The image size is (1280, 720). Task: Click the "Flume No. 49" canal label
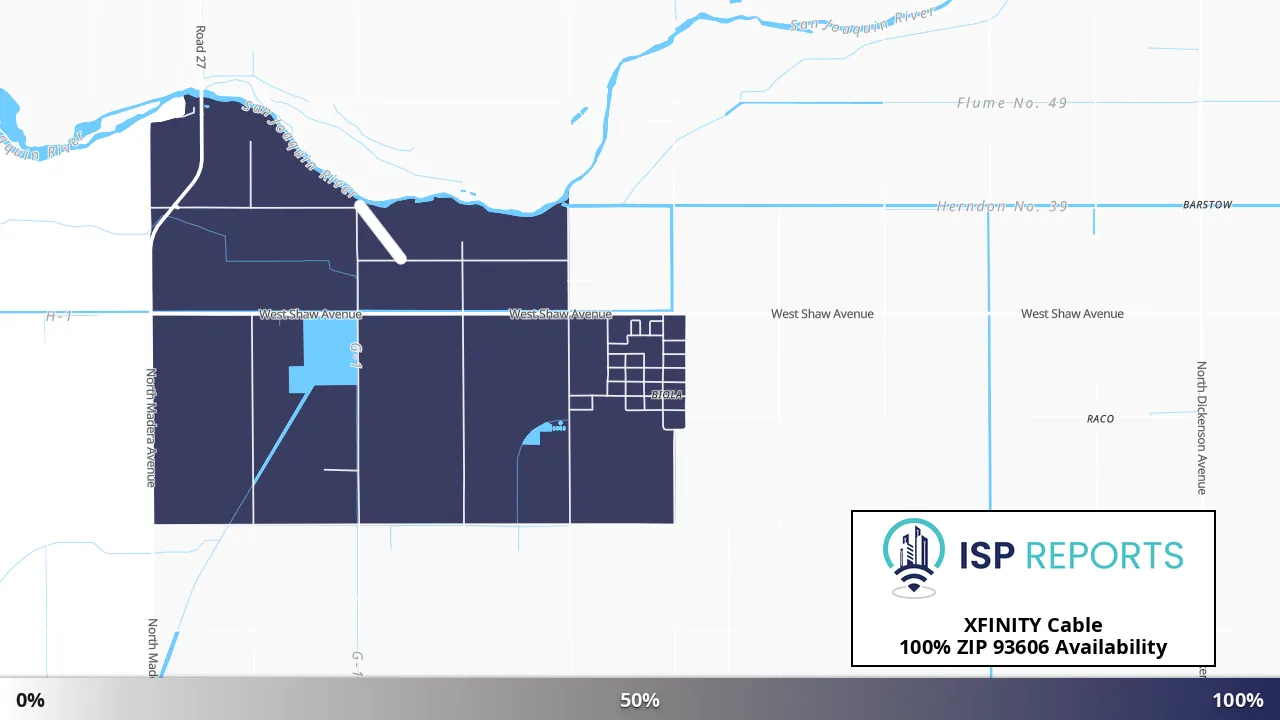tap(1012, 103)
